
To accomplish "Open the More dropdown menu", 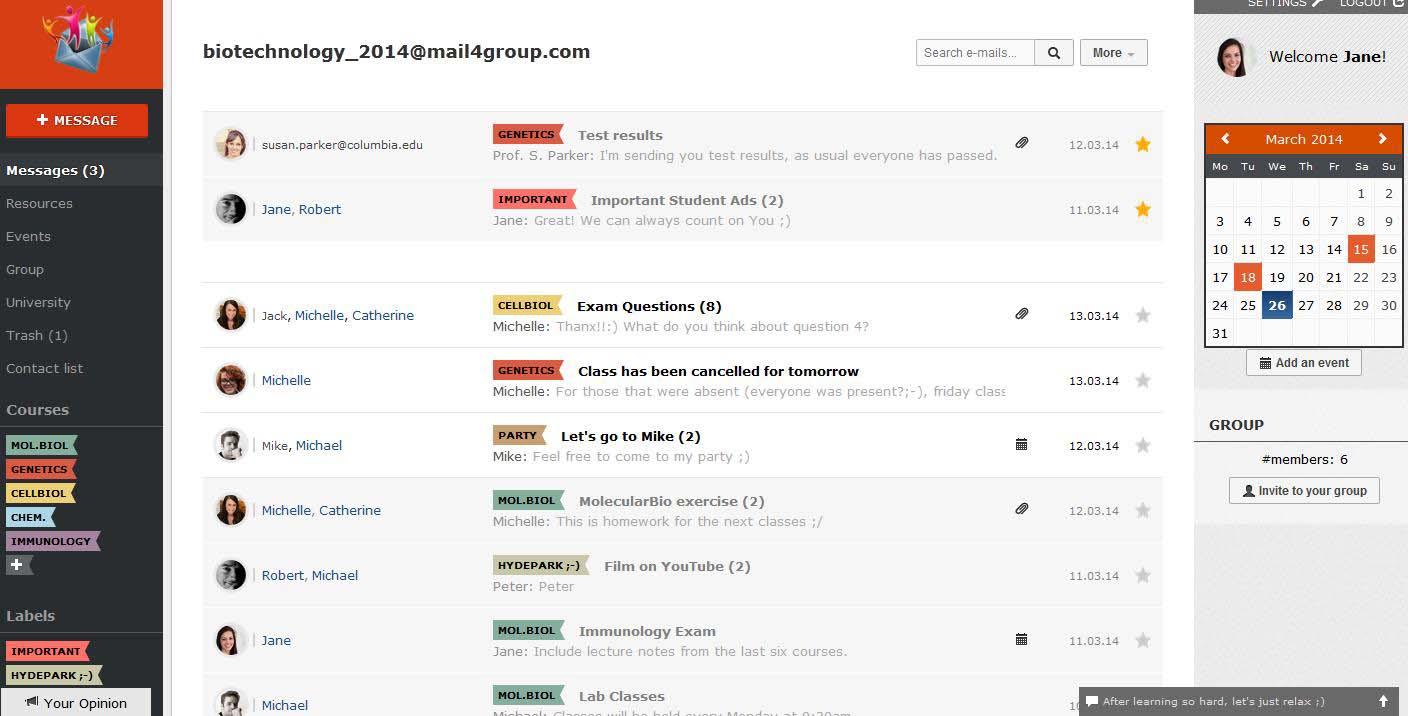I will pos(1113,53).
